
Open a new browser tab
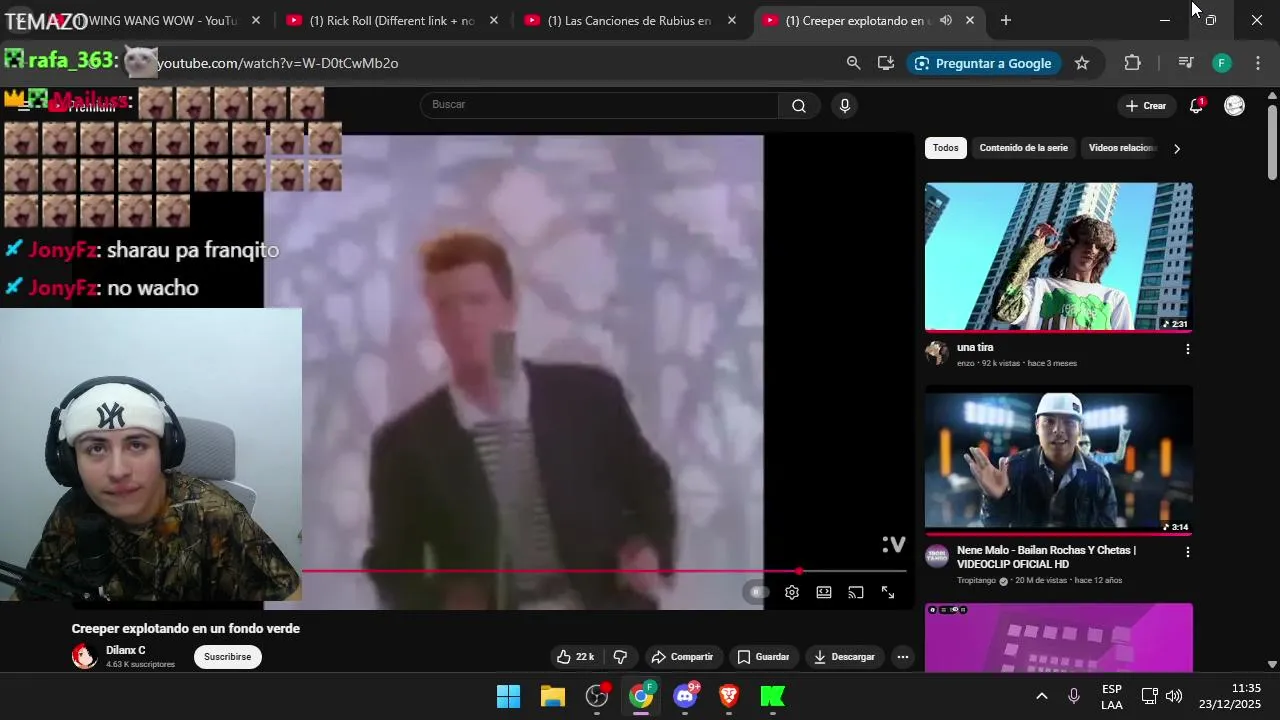click(1006, 20)
